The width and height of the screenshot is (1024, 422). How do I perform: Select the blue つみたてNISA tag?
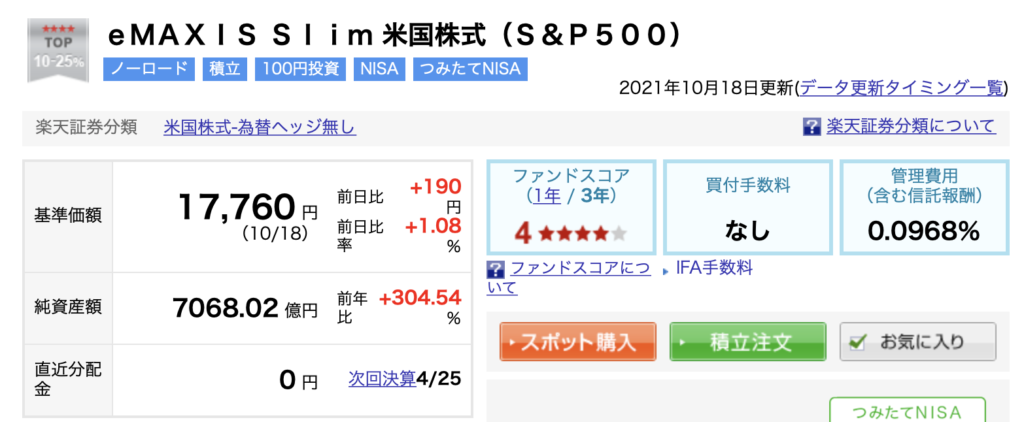click(x=470, y=70)
